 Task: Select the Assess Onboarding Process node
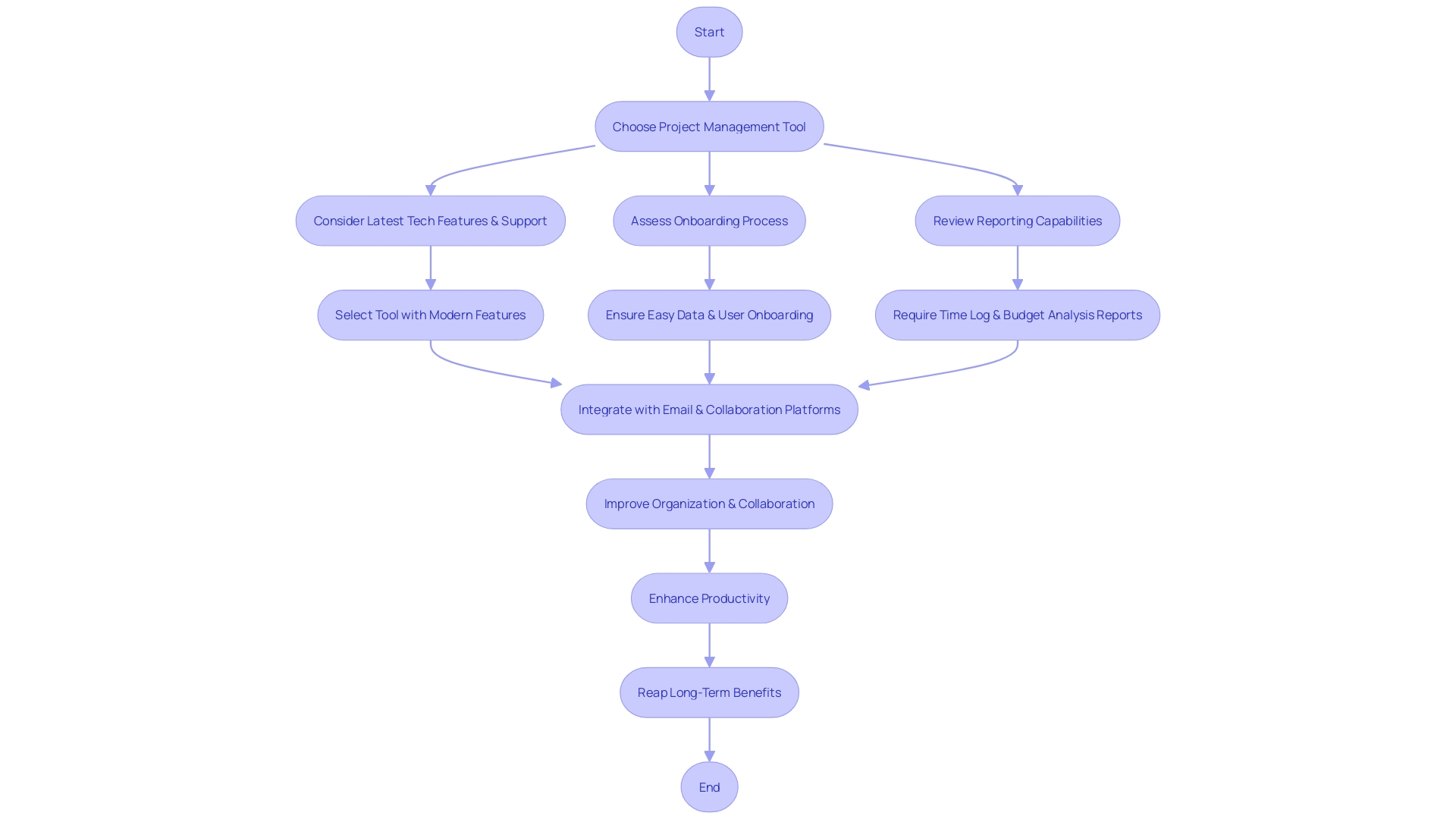pyautogui.click(x=710, y=221)
